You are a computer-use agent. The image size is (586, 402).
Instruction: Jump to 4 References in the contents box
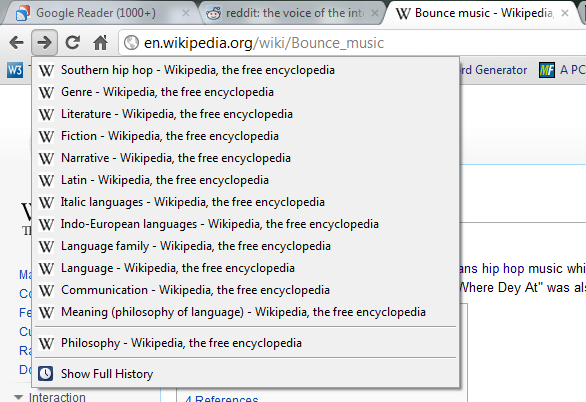point(222,399)
